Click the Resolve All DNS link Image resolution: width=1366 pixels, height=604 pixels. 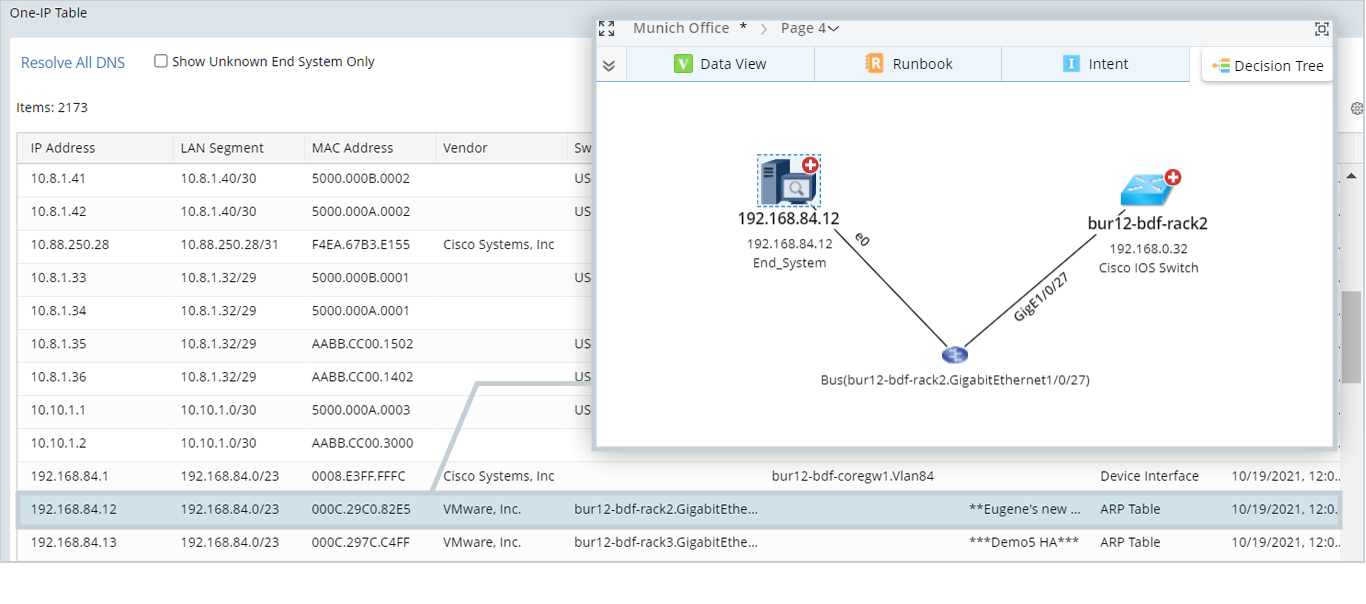point(72,62)
